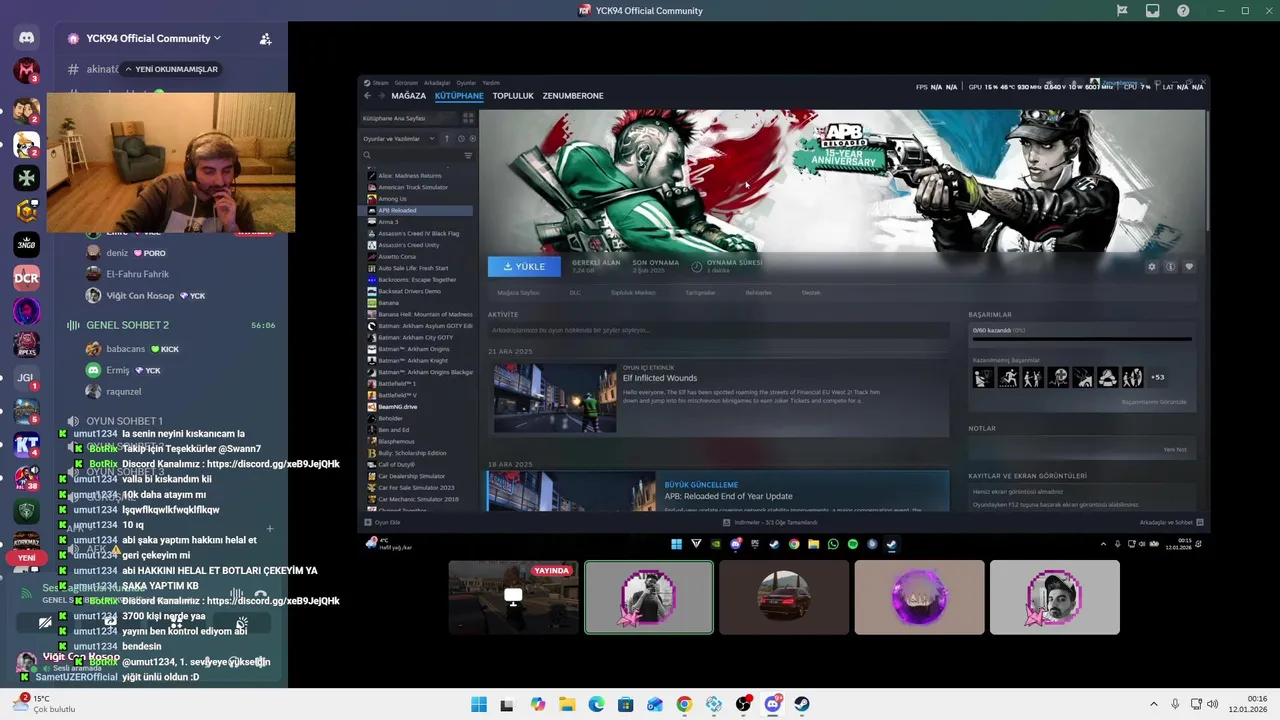Click Oyun Ekle at Steam bottom
This screenshot has width=1280, height=720.
click(x=383, y=522)
